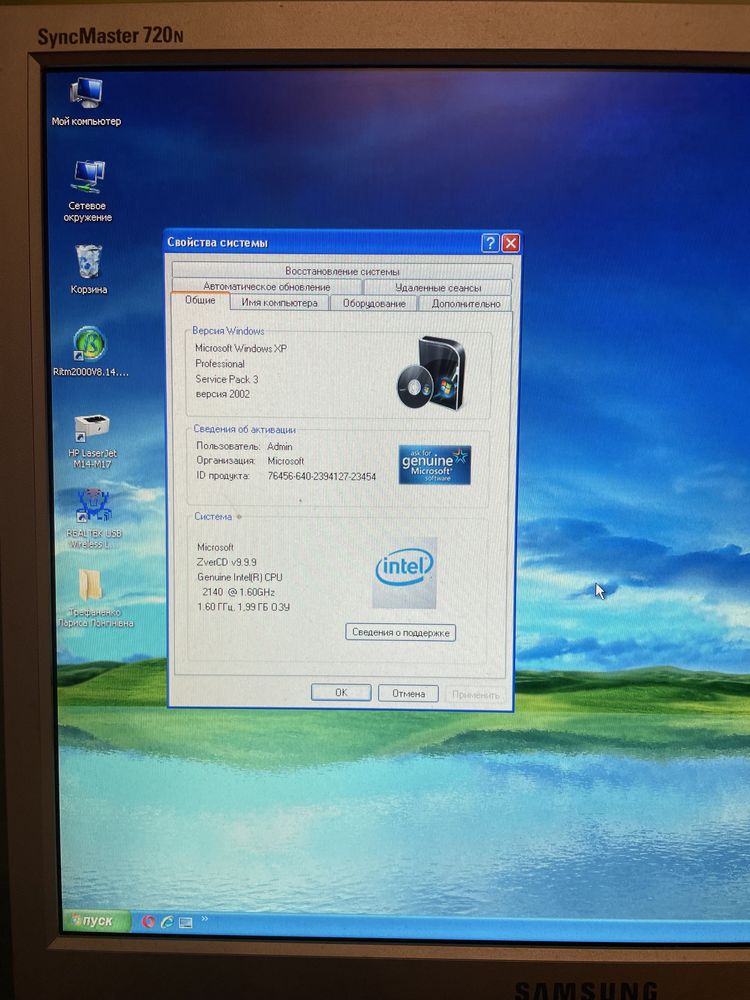
Task: Close the Свойства системы dialog
Action: (511, 243)
